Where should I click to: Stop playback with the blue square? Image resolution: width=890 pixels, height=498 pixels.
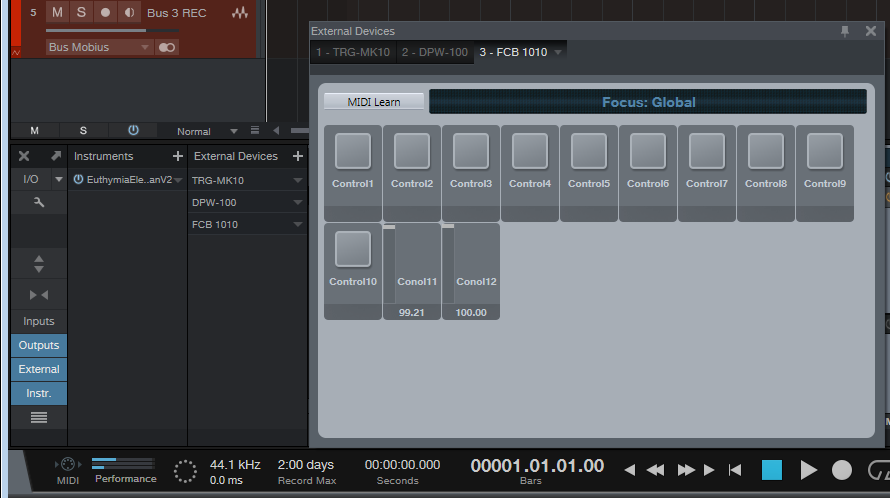771,470
